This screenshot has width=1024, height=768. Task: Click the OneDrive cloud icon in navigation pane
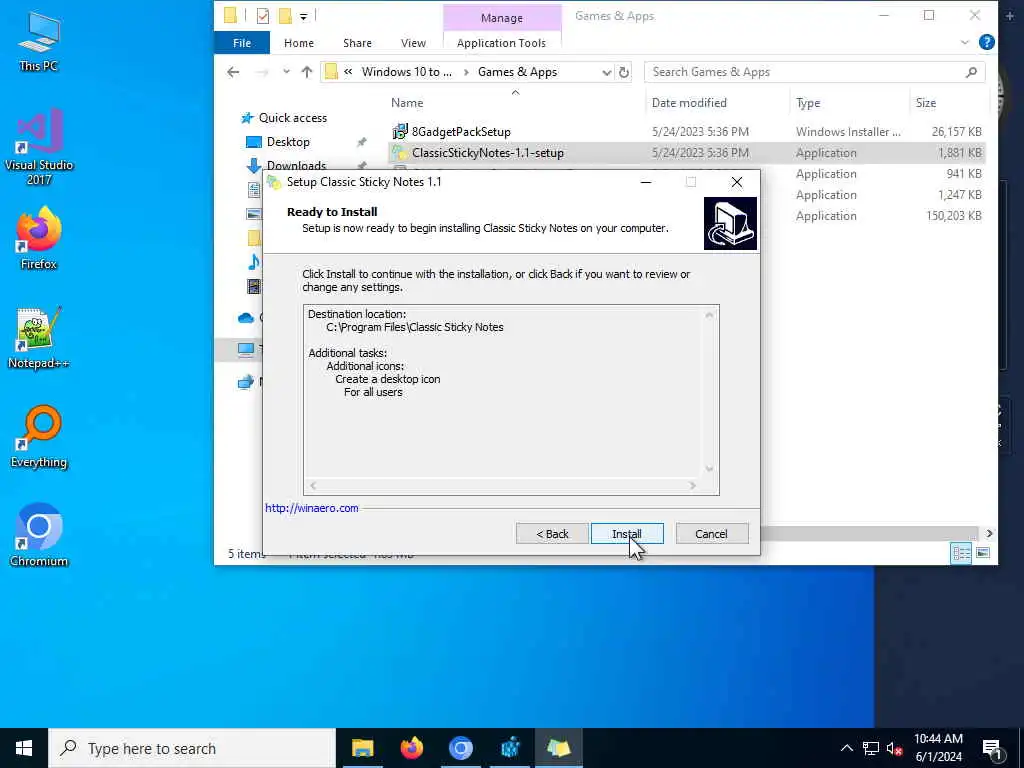(x=246, y=318)
